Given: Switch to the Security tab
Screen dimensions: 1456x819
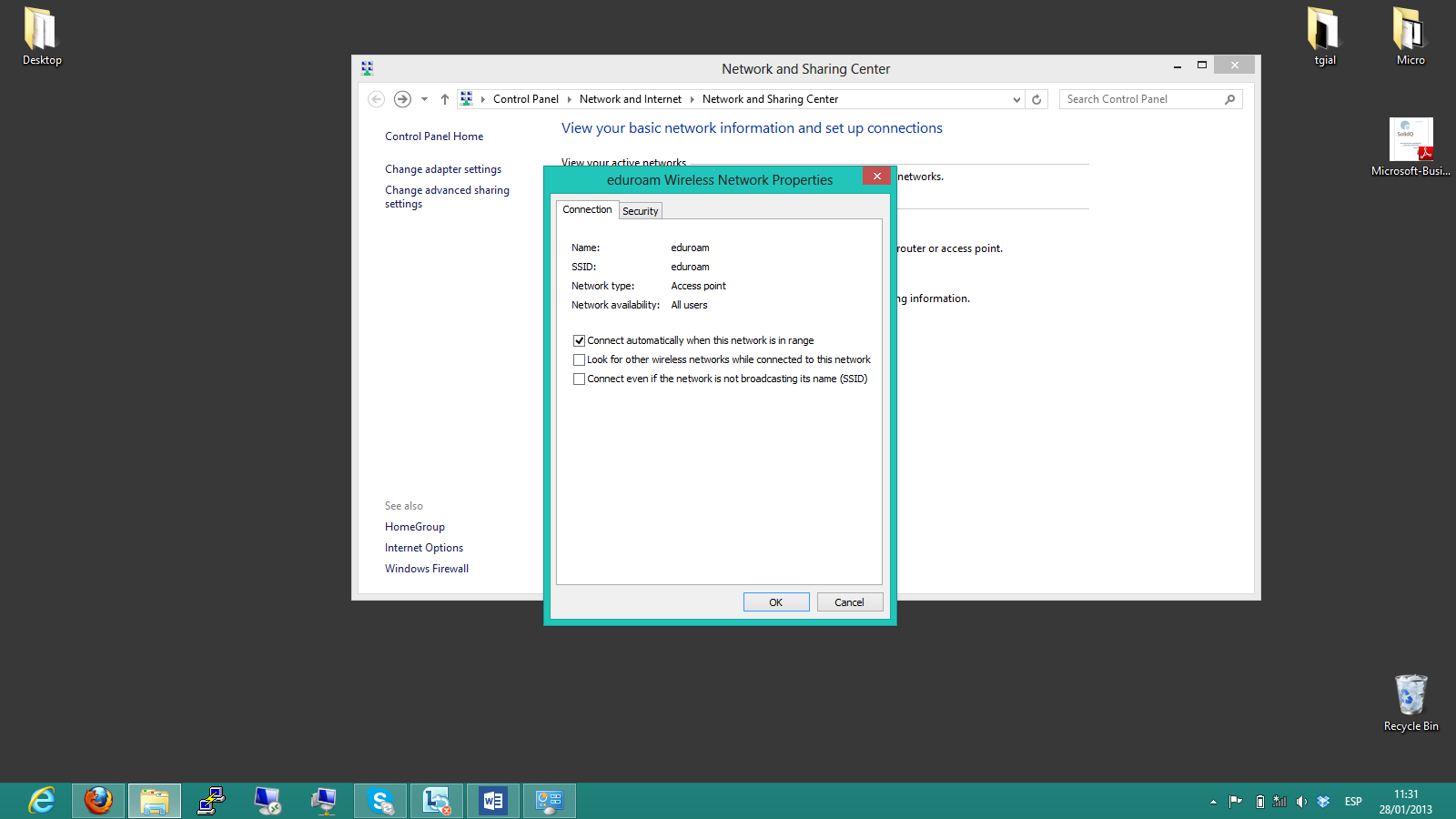Looking at the screenshot, I should pos(640,211).
